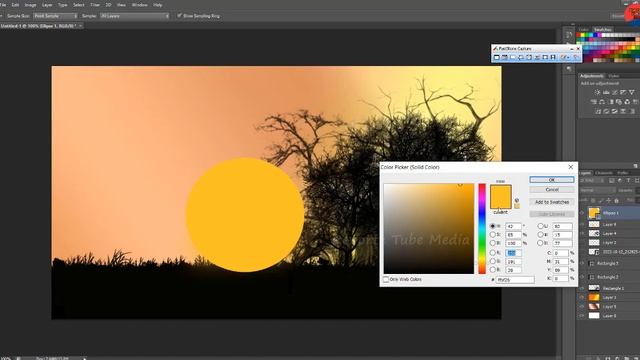Open FastStone Capture settings icon

pyautogui.click(x=576, y=57)
